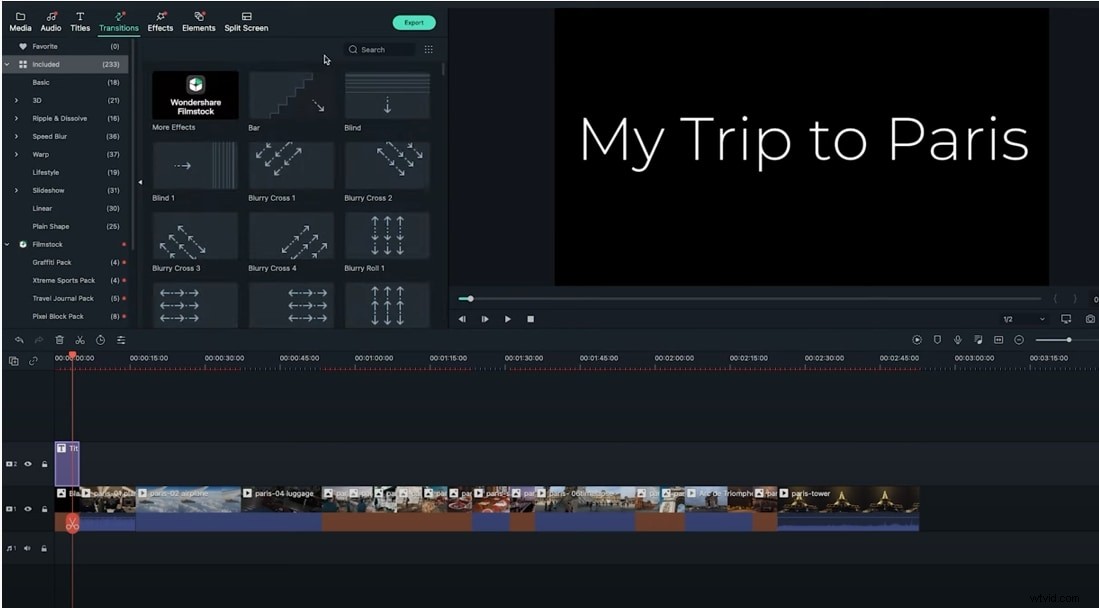Open the 1/2 playback quality dropdown

tap(1033, 318)
